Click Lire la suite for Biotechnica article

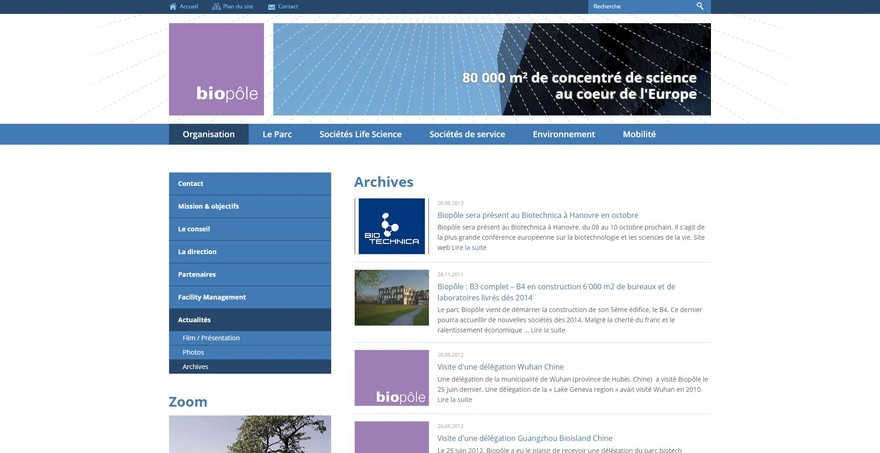(469, 248)
